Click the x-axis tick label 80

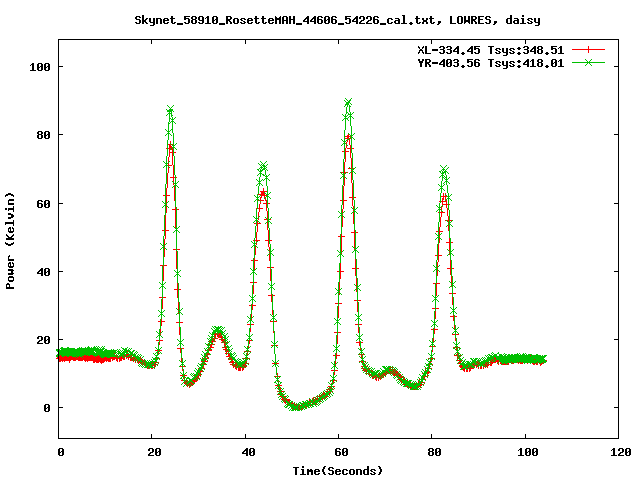pos(434,452)
